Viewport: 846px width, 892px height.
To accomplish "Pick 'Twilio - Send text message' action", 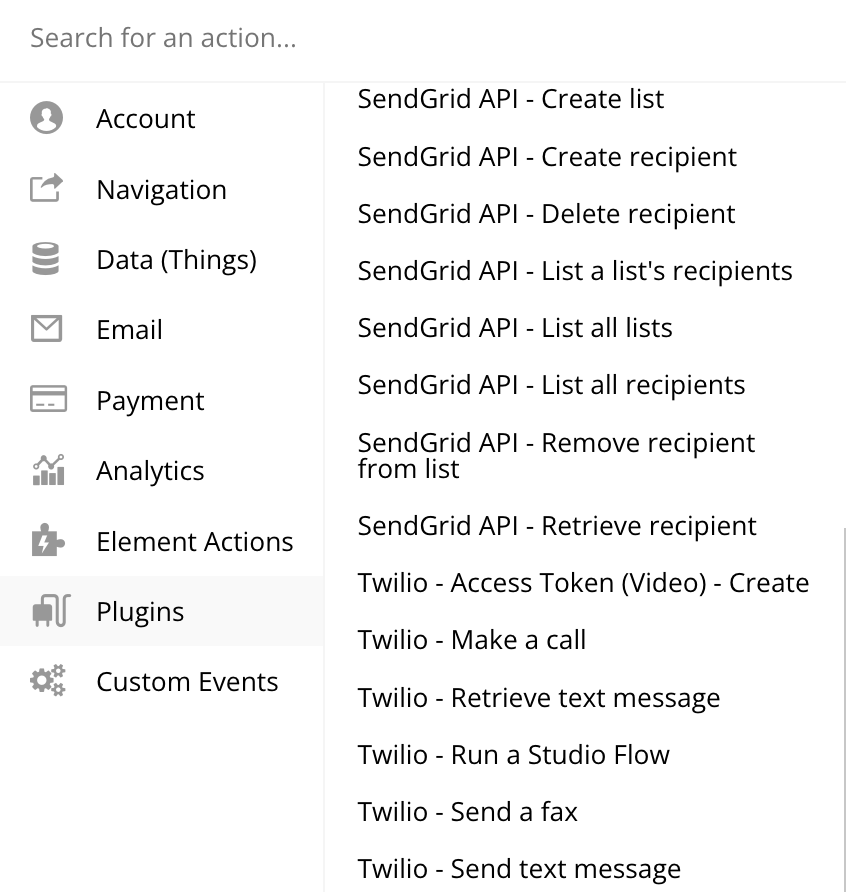I will click(519, 869).
